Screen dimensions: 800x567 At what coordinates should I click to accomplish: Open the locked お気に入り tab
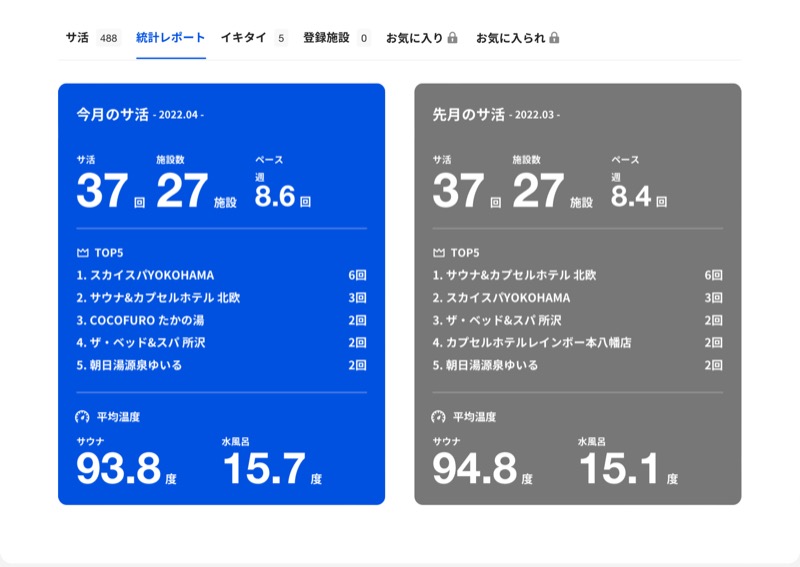tap(421, 38)
